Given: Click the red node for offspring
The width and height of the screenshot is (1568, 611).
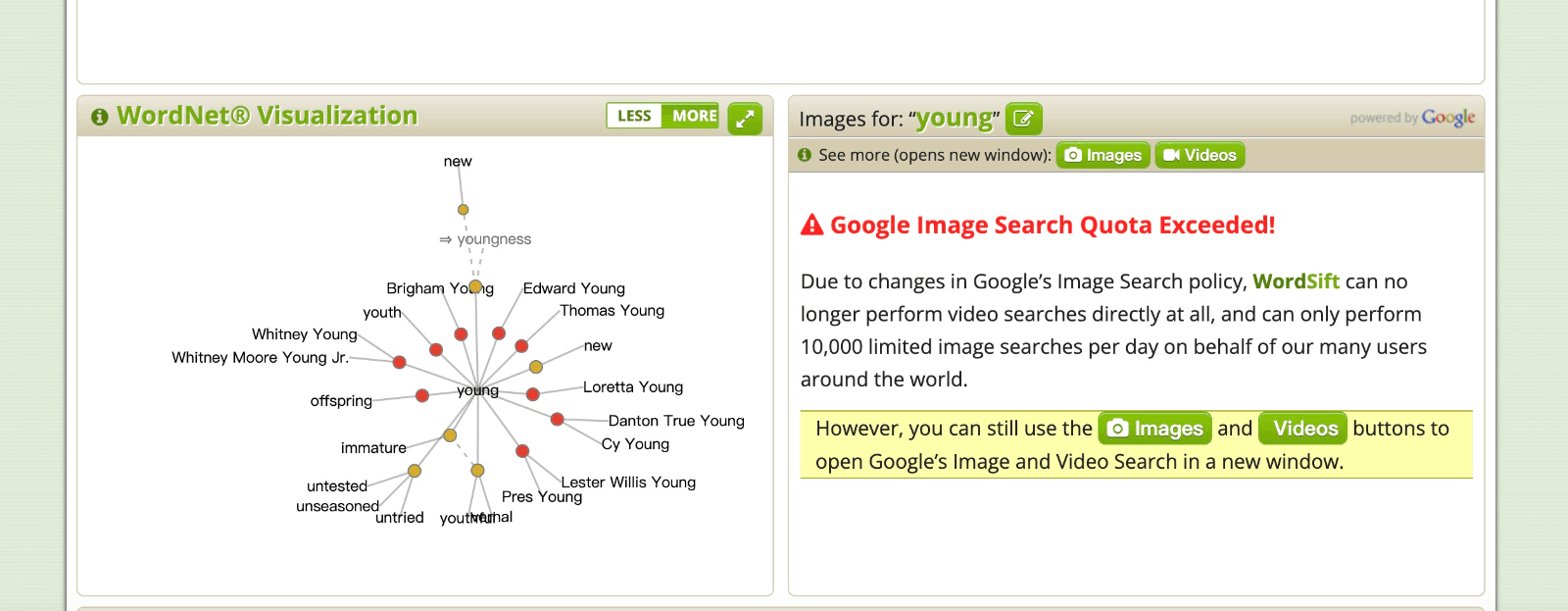Looking at the screenshot, I should pos(422,395).
